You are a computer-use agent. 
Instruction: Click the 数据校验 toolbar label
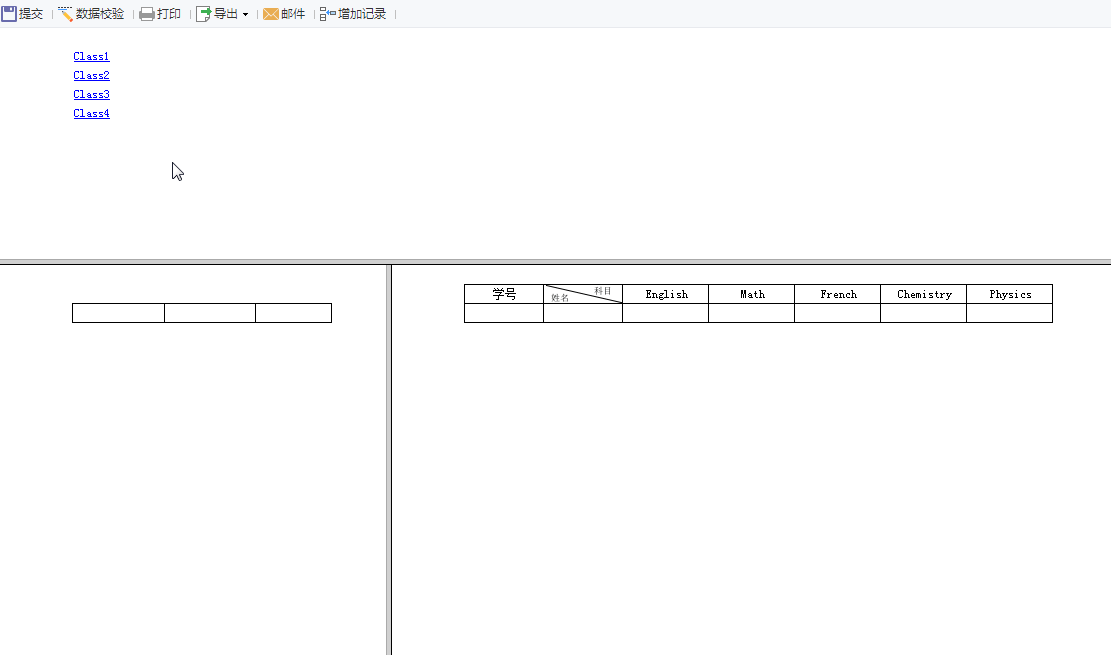coord(100,14)
